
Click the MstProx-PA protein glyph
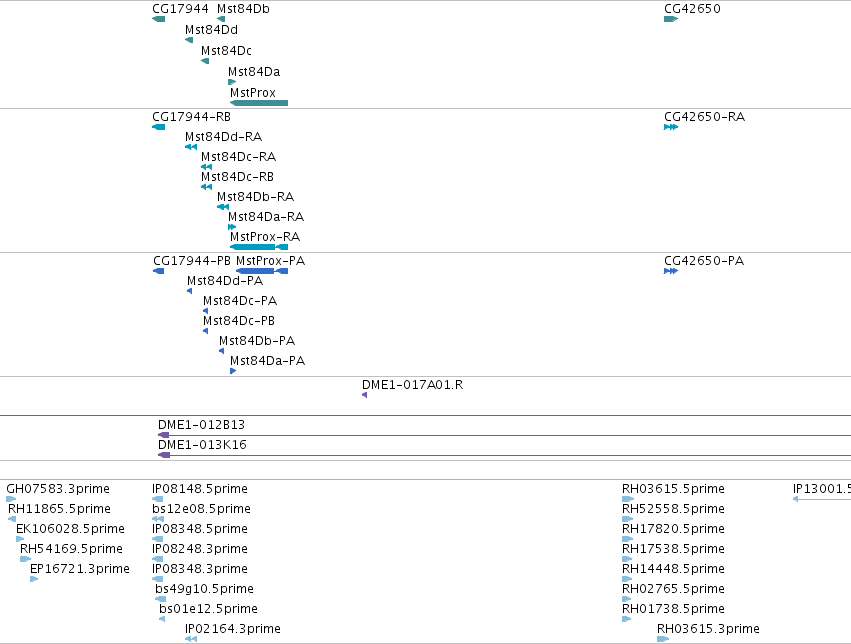[x=262, y=271]
